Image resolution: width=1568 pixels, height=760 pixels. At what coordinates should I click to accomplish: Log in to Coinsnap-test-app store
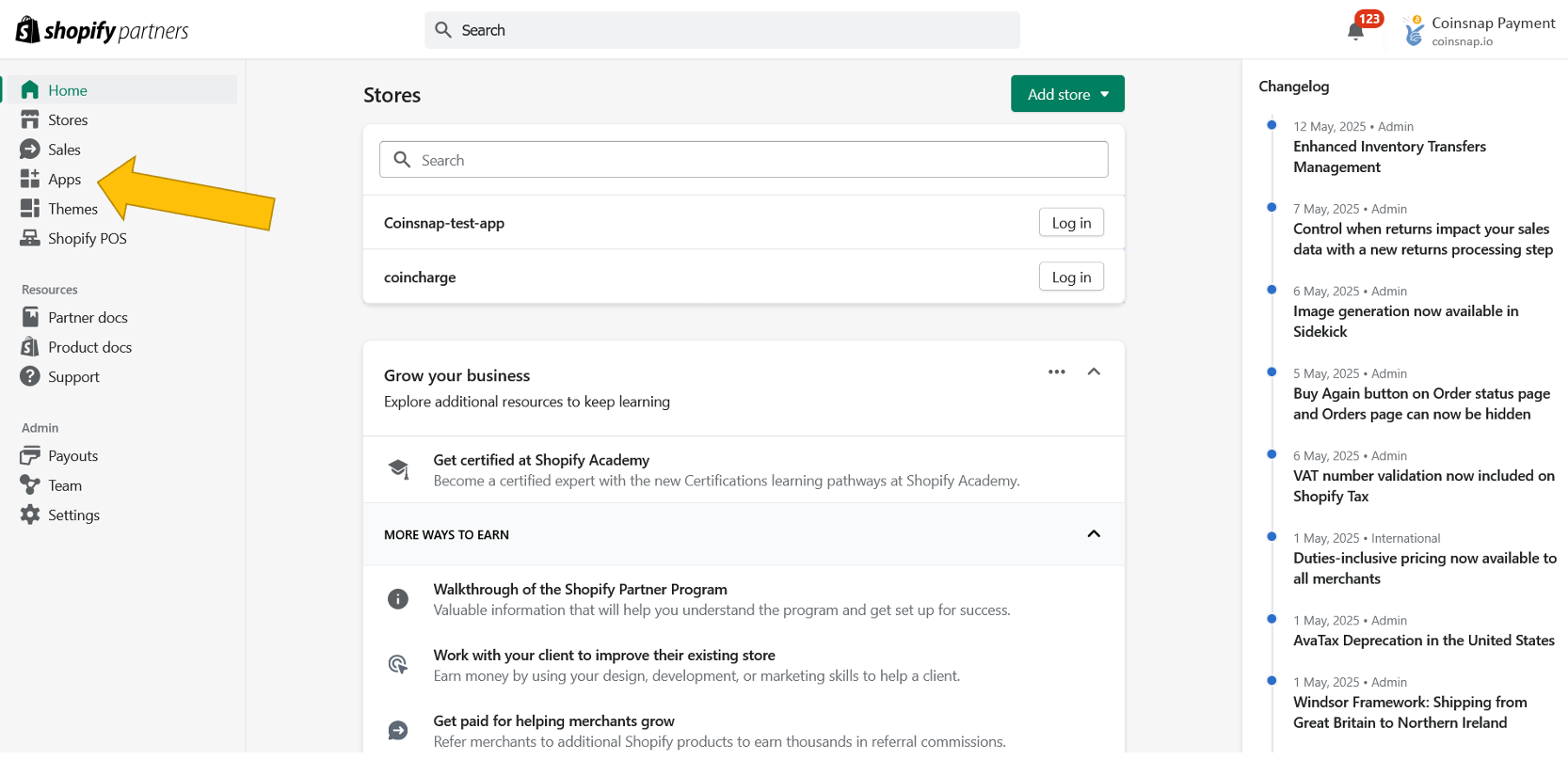[x=1071, y=222]
